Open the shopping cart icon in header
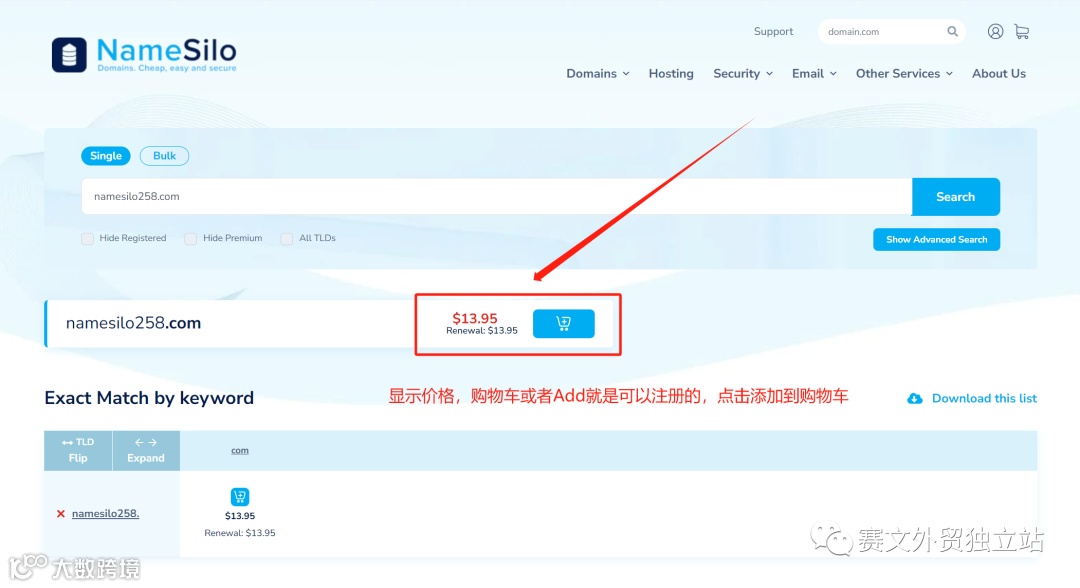This screenshot has height=588, width=1080. [1022, 32]
